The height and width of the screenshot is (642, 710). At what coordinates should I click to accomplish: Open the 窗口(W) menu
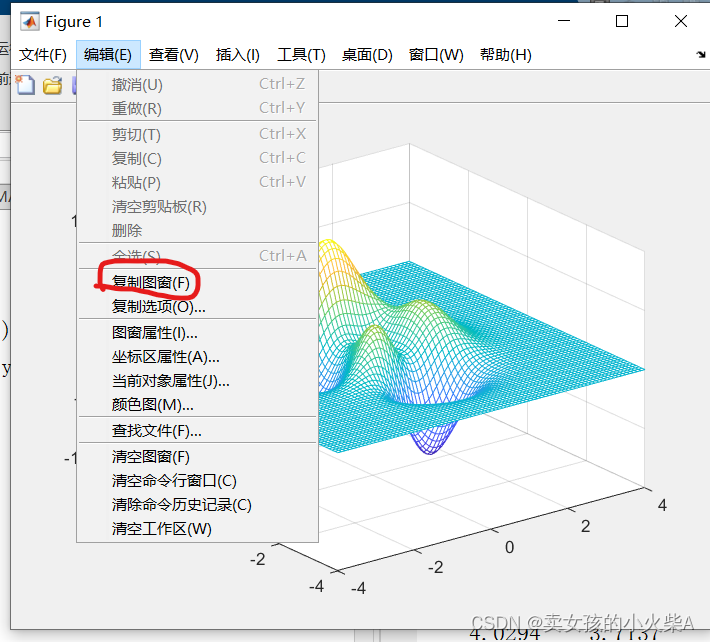tap(436, 55)
